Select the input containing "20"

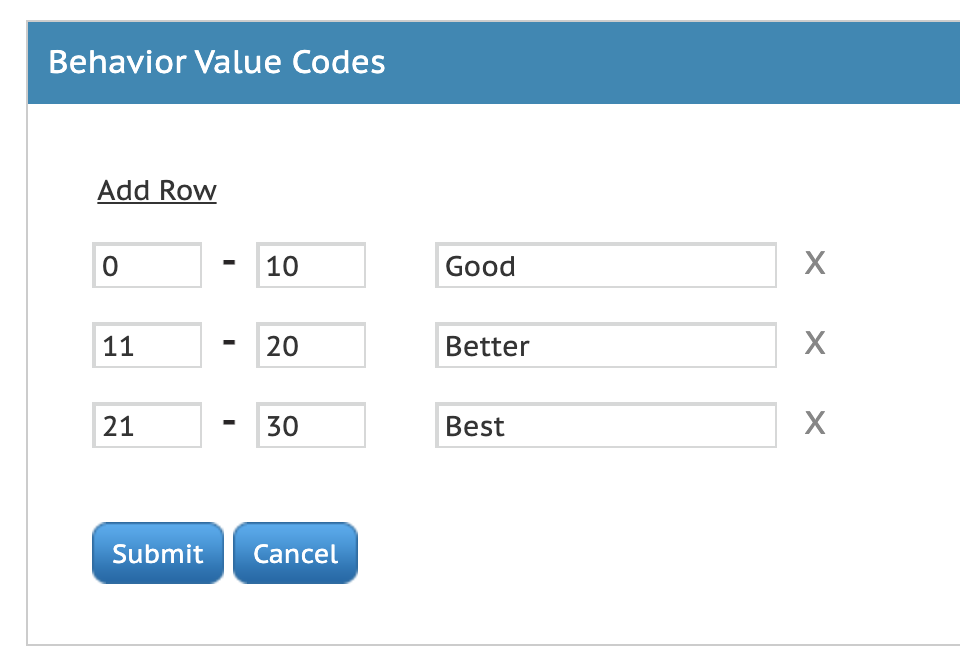(x=311, y=345)
